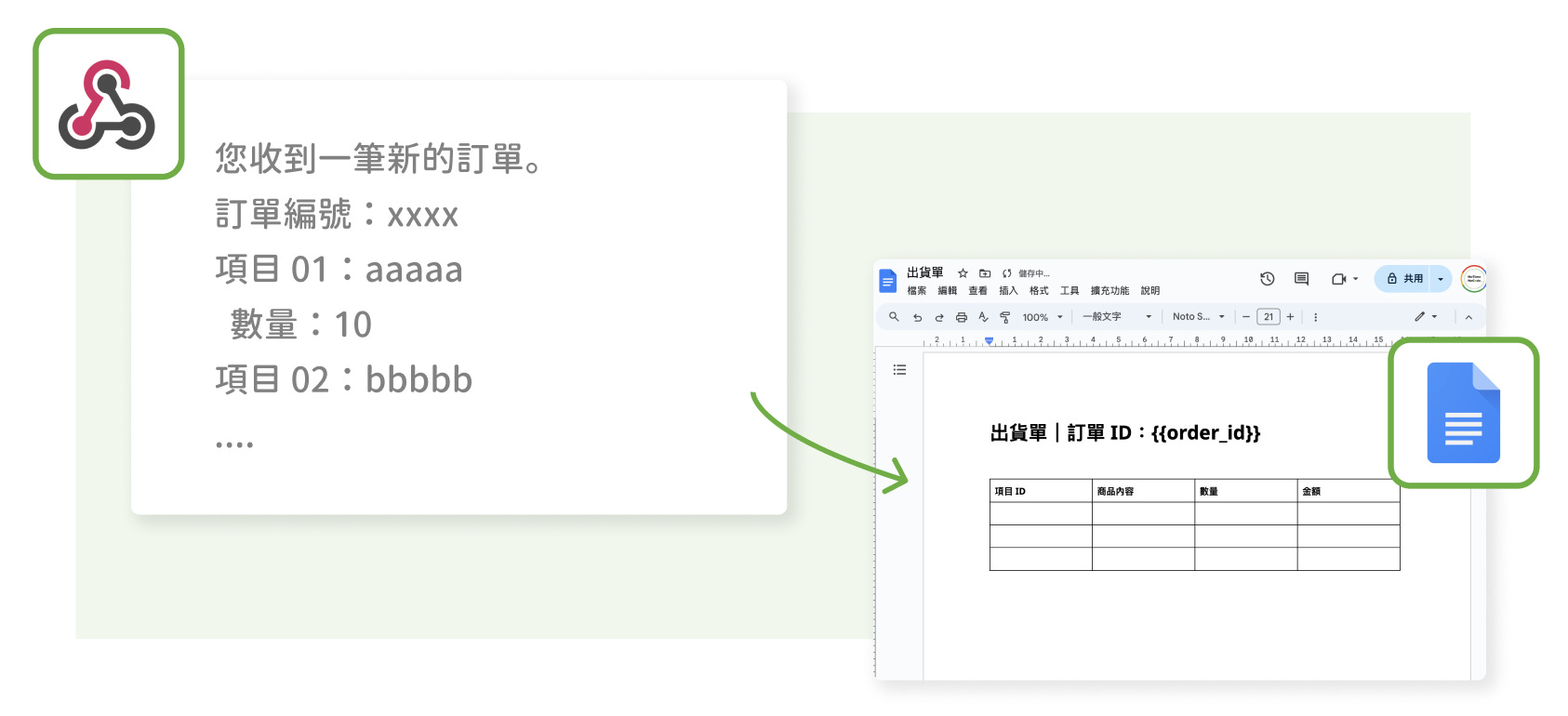Click the video meeting camera icon

pos(1338,279)
